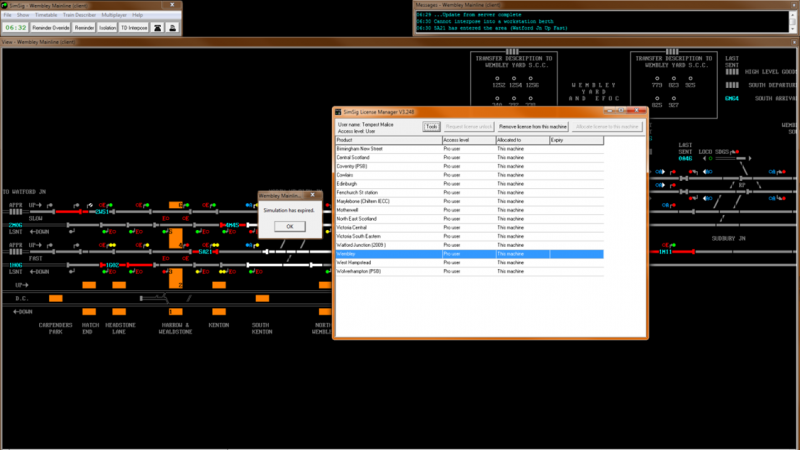Select Central Scotland license row
800x450 pixels.
[469, 158]
